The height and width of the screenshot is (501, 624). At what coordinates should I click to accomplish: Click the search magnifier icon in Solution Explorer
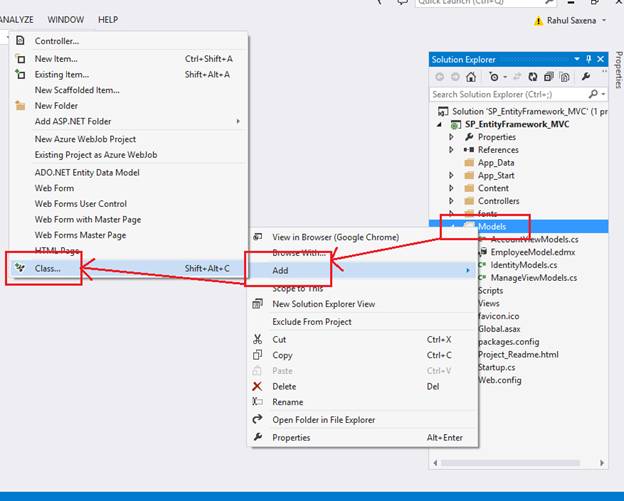tap(593, 94)
